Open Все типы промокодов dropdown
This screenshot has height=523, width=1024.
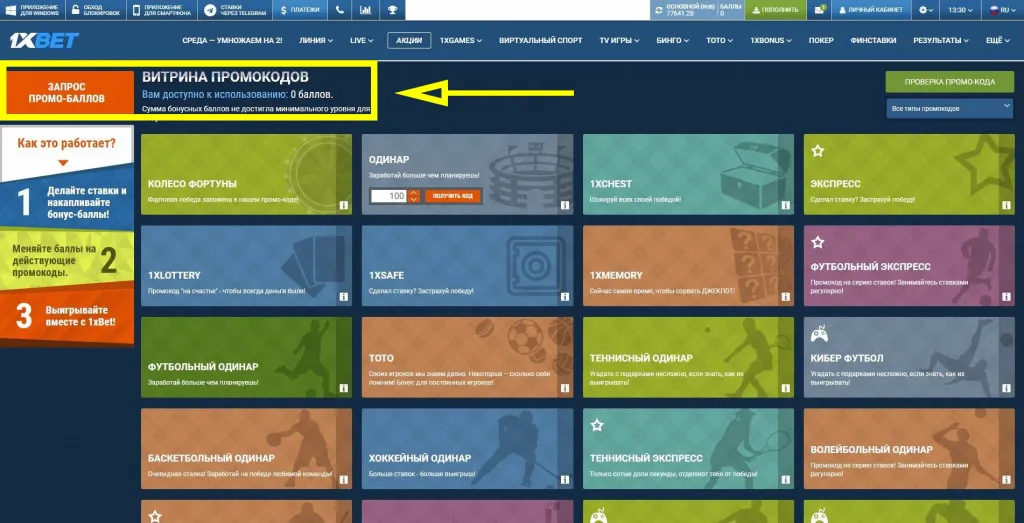coord(949,108)
